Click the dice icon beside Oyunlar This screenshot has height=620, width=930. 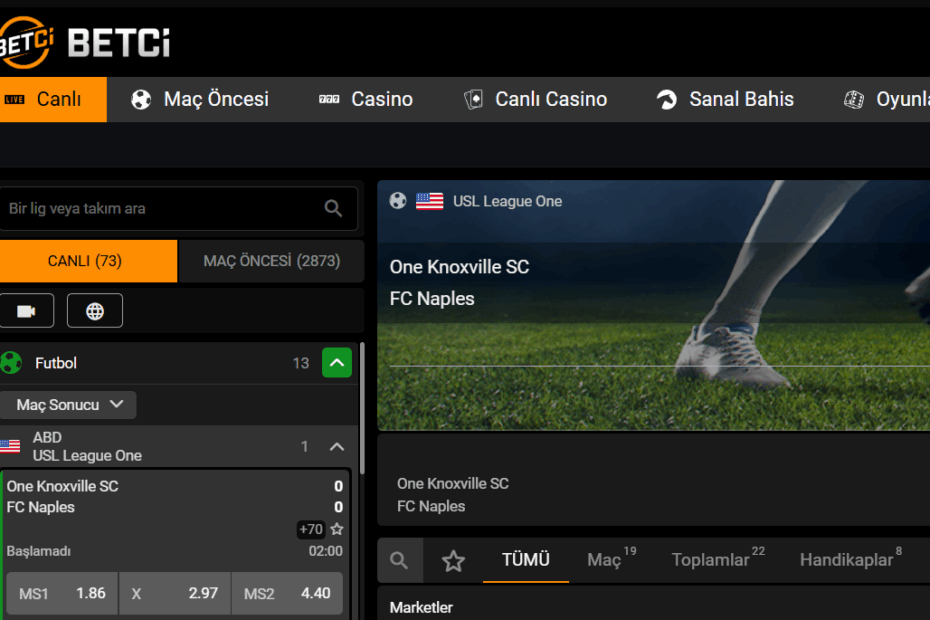[854, 100]
